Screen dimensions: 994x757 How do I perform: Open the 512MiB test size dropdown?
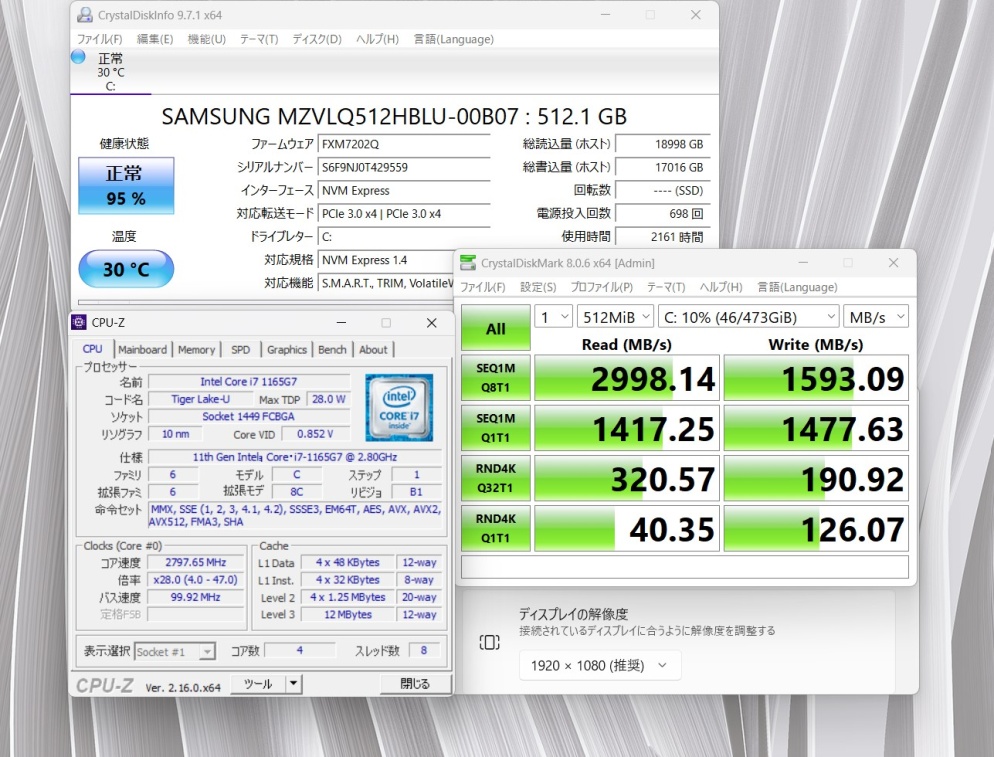pyautogui.click(x=616, y=317)
